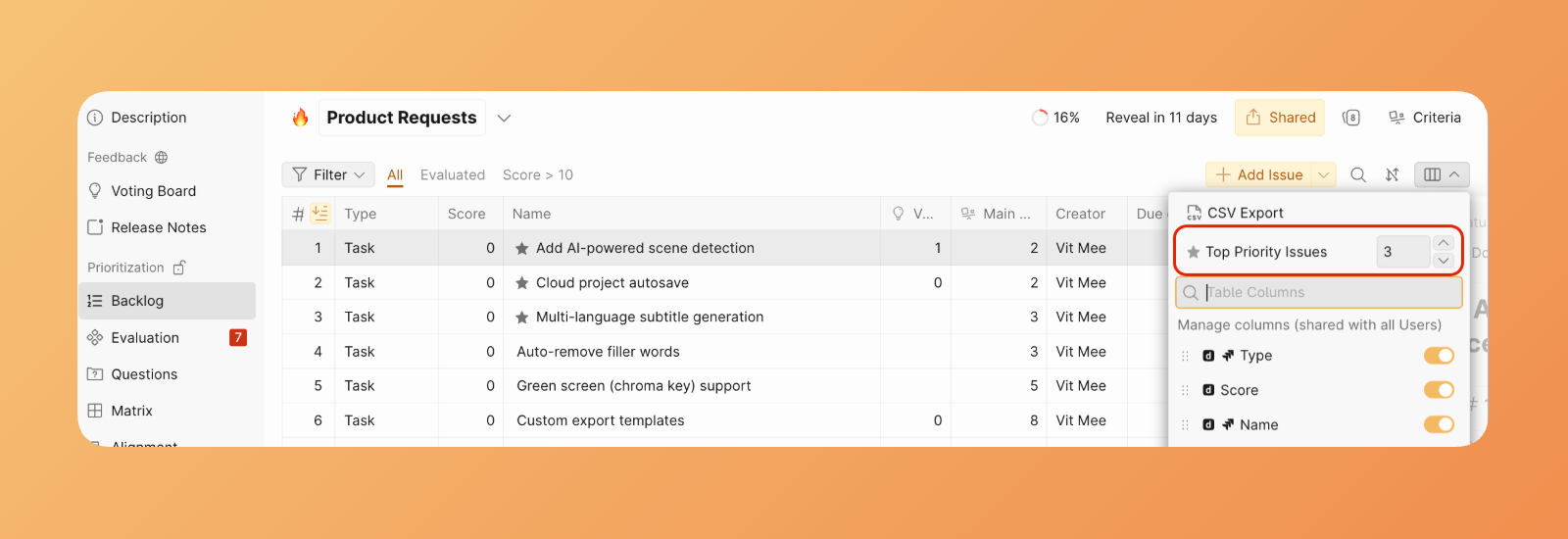Click the collapse rows icon beside search
The image size is (1568, 539).
(x=1393, y=174)
